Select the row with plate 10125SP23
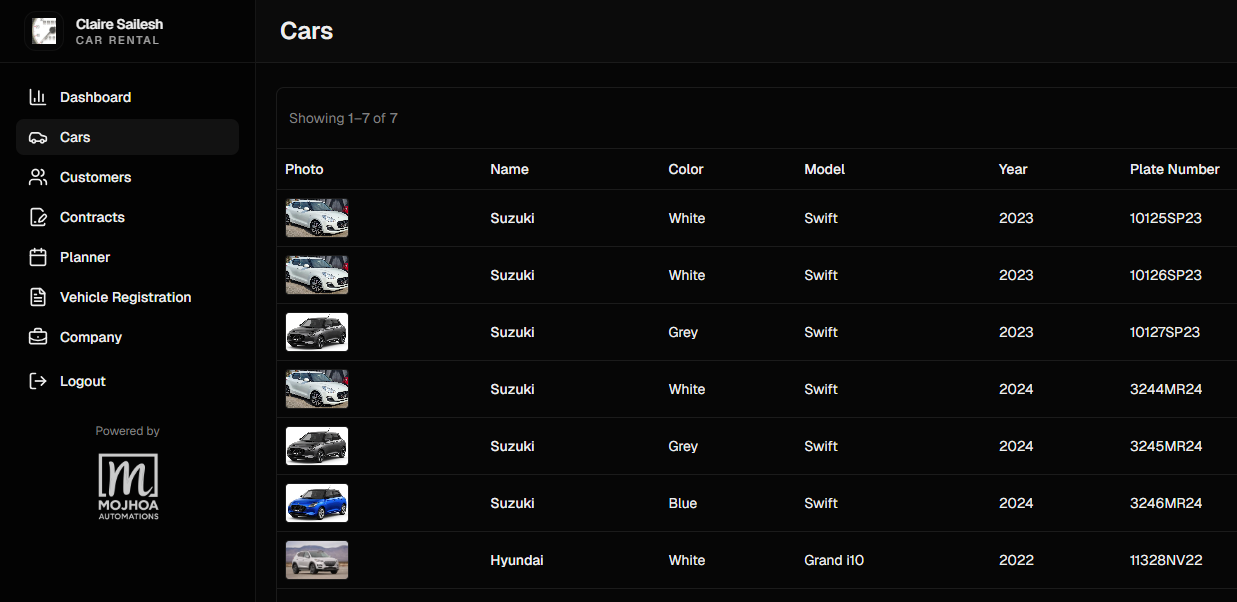1237x602 pixels. click(700, 218)
